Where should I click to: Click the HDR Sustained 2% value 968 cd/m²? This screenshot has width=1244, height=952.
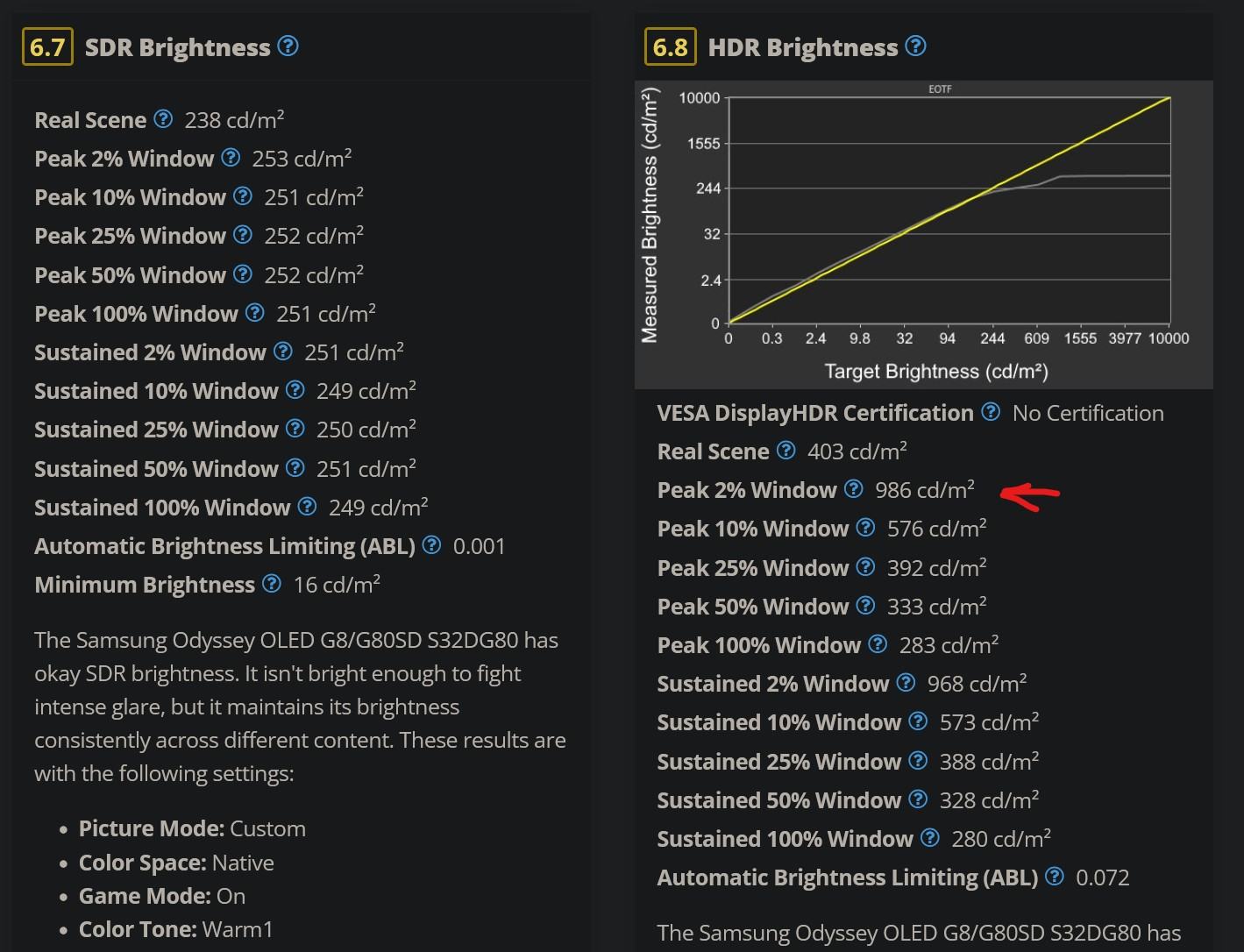coord(977,683)
